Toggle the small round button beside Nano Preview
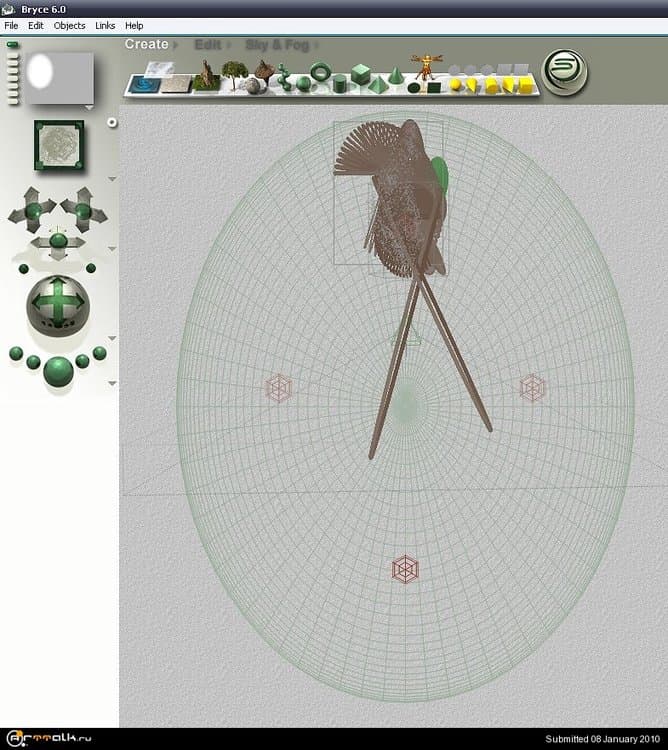This screenshot has width=668, height=750. (x=112, y=122)
